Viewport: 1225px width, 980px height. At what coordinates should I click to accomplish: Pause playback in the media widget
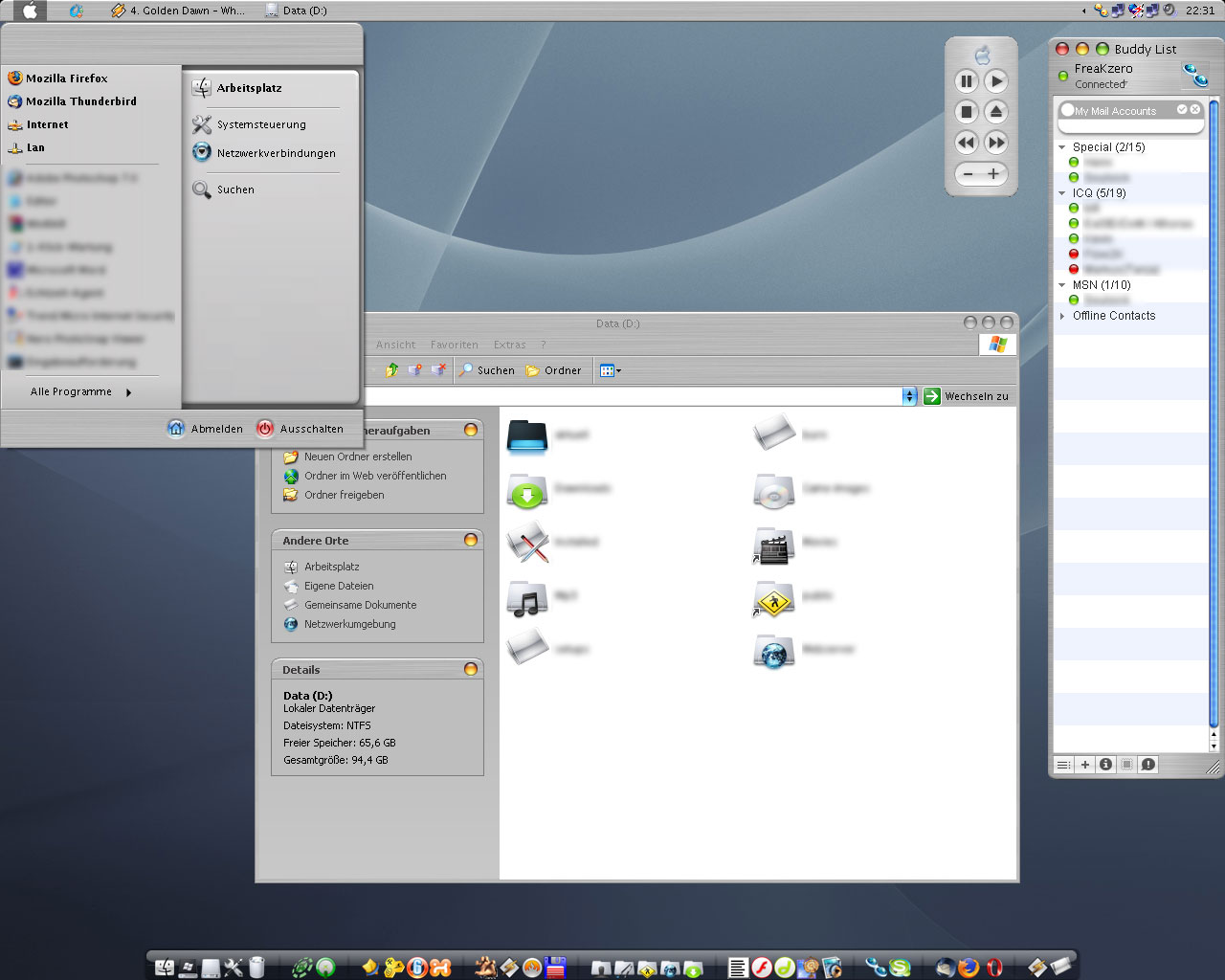coord(967,81)
